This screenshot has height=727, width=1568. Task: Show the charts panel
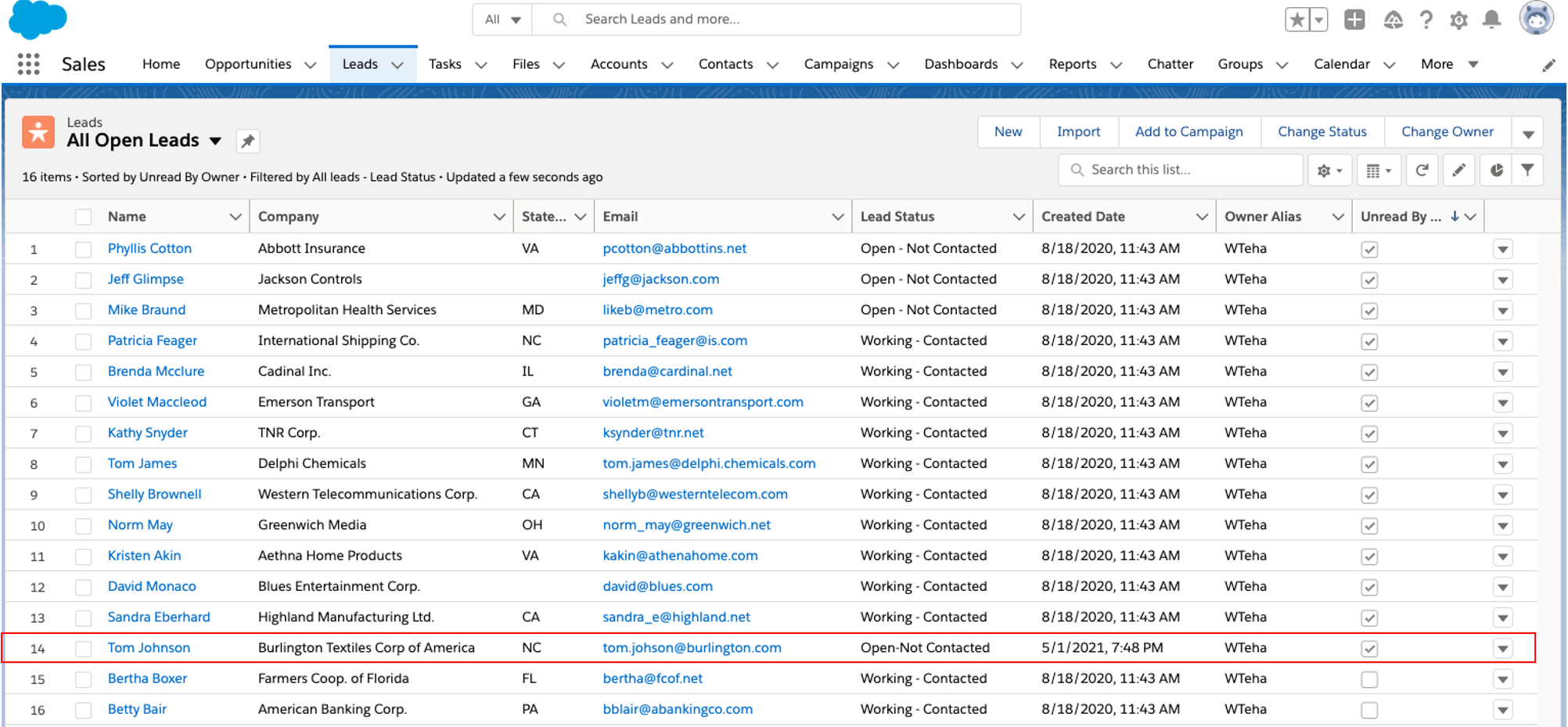pyautogui.click(x=1496, y=171)
